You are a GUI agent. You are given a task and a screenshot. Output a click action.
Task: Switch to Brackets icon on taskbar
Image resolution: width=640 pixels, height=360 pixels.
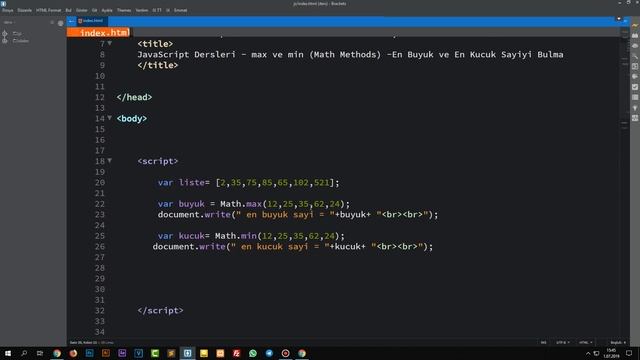(x=187, y=353)
